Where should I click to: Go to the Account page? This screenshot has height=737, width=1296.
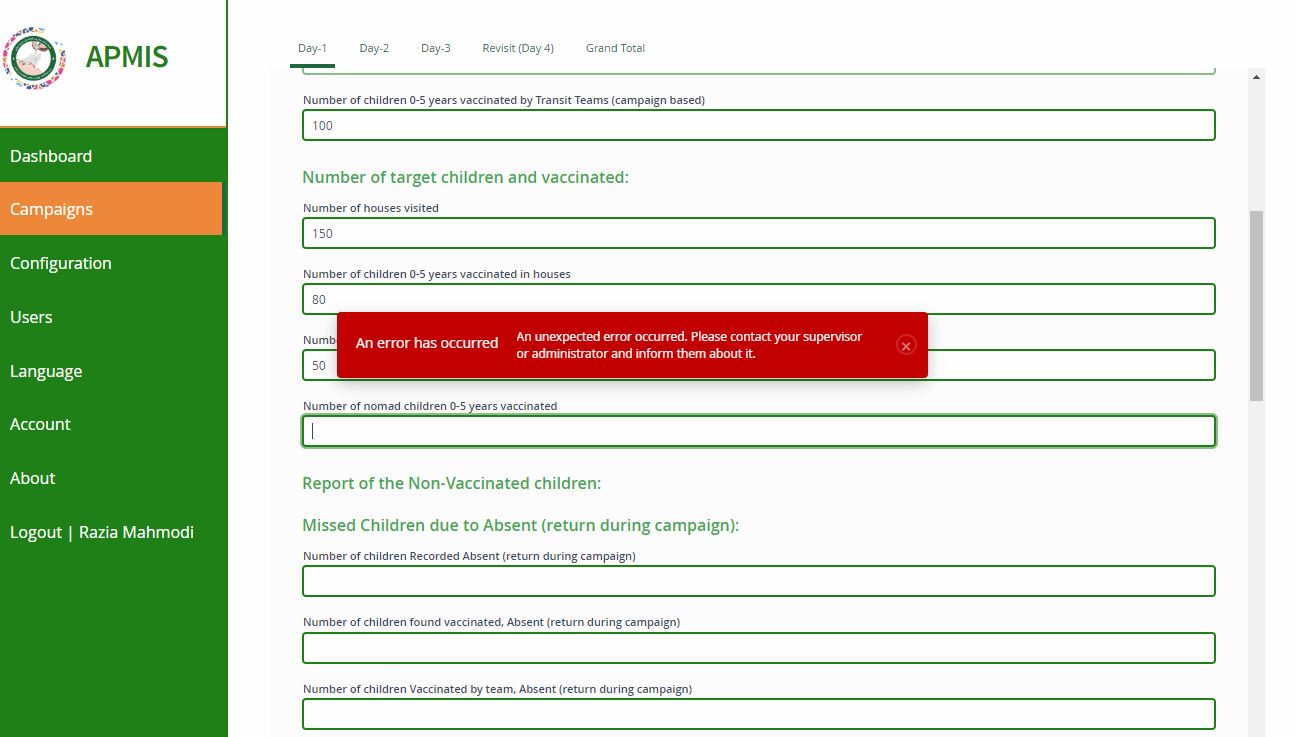tap(40, 424)
